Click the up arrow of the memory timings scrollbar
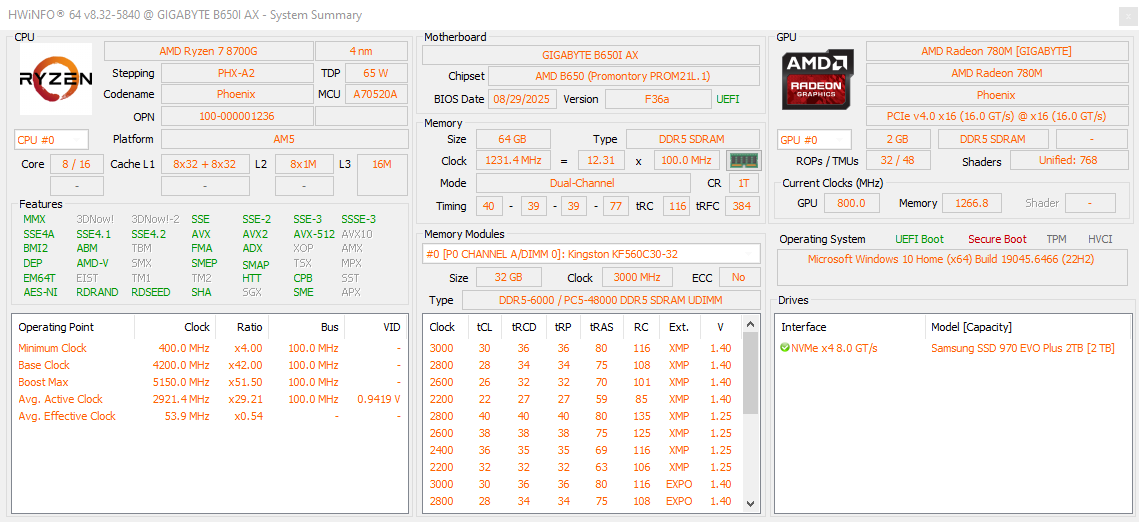This screenshot has height=522, width=1139. [751, 325]
